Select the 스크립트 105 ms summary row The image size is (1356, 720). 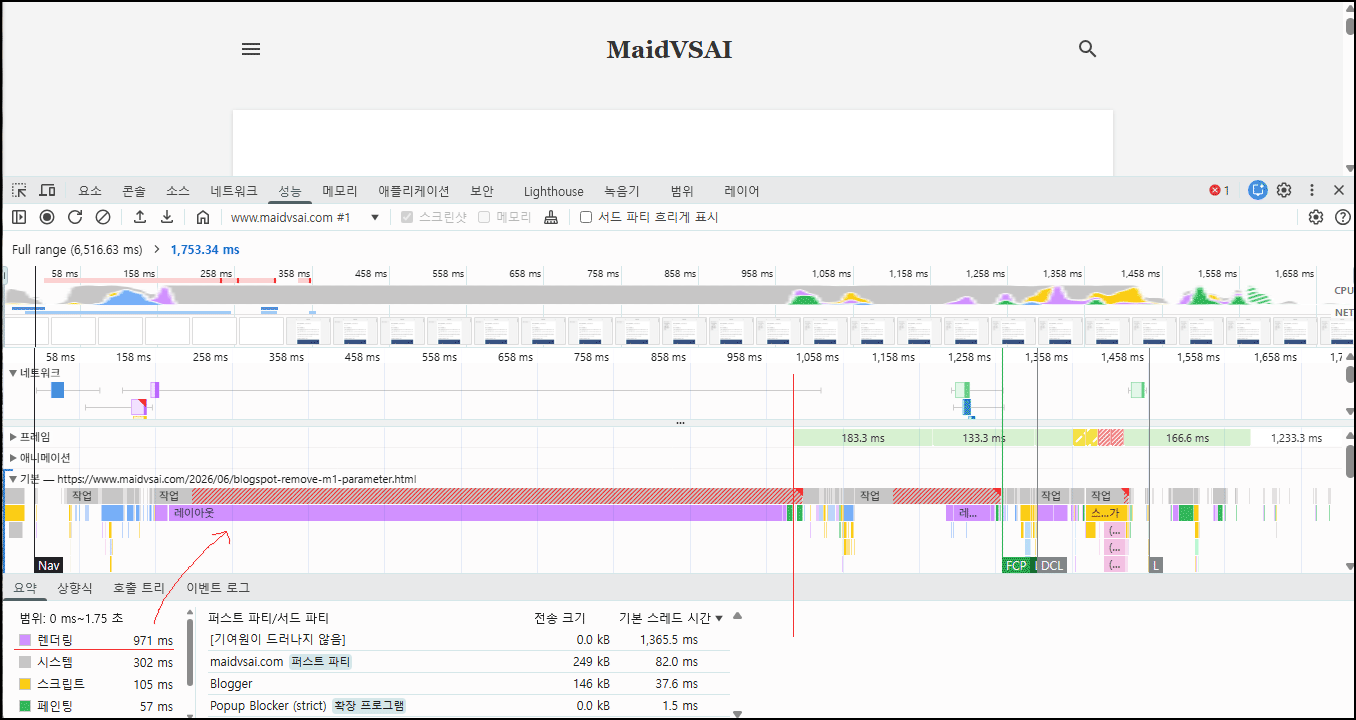(95, 684)
